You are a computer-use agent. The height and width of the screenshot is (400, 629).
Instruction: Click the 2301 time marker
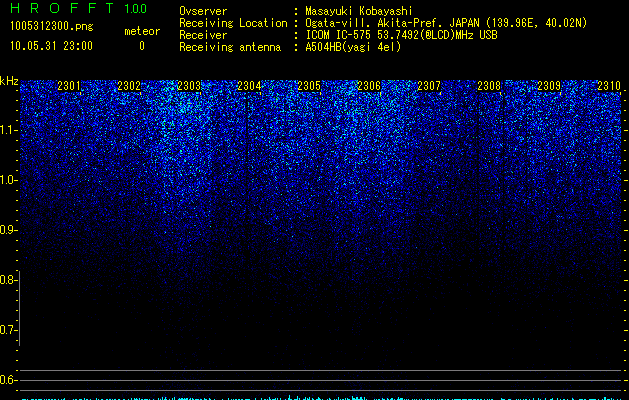[69, 86]
